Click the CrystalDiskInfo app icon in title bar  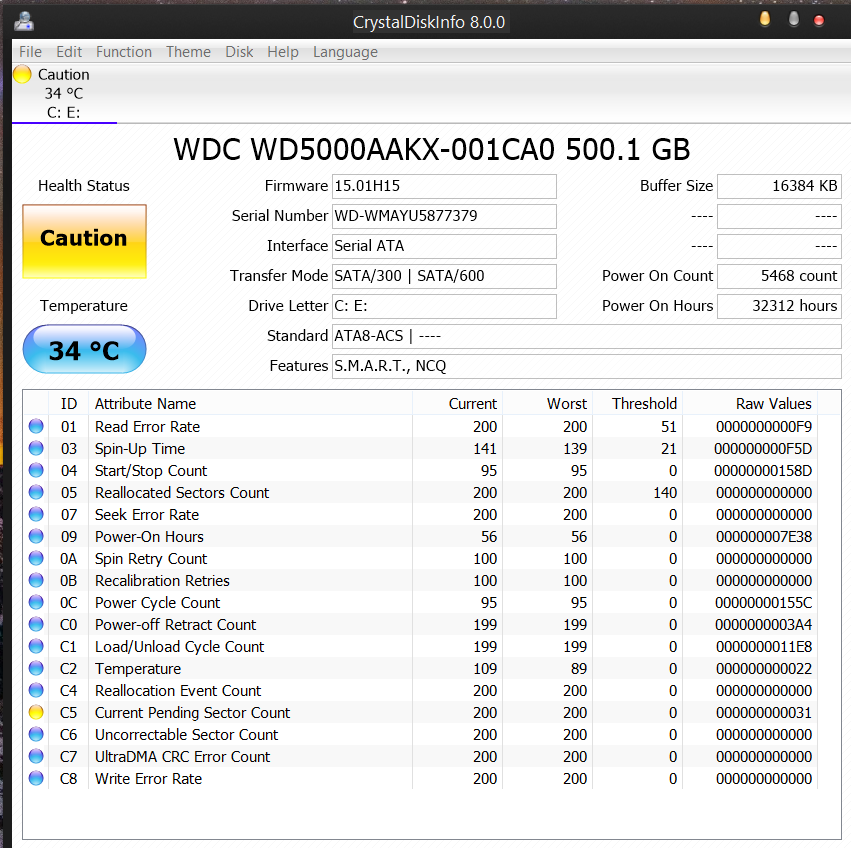pos(24,20)
